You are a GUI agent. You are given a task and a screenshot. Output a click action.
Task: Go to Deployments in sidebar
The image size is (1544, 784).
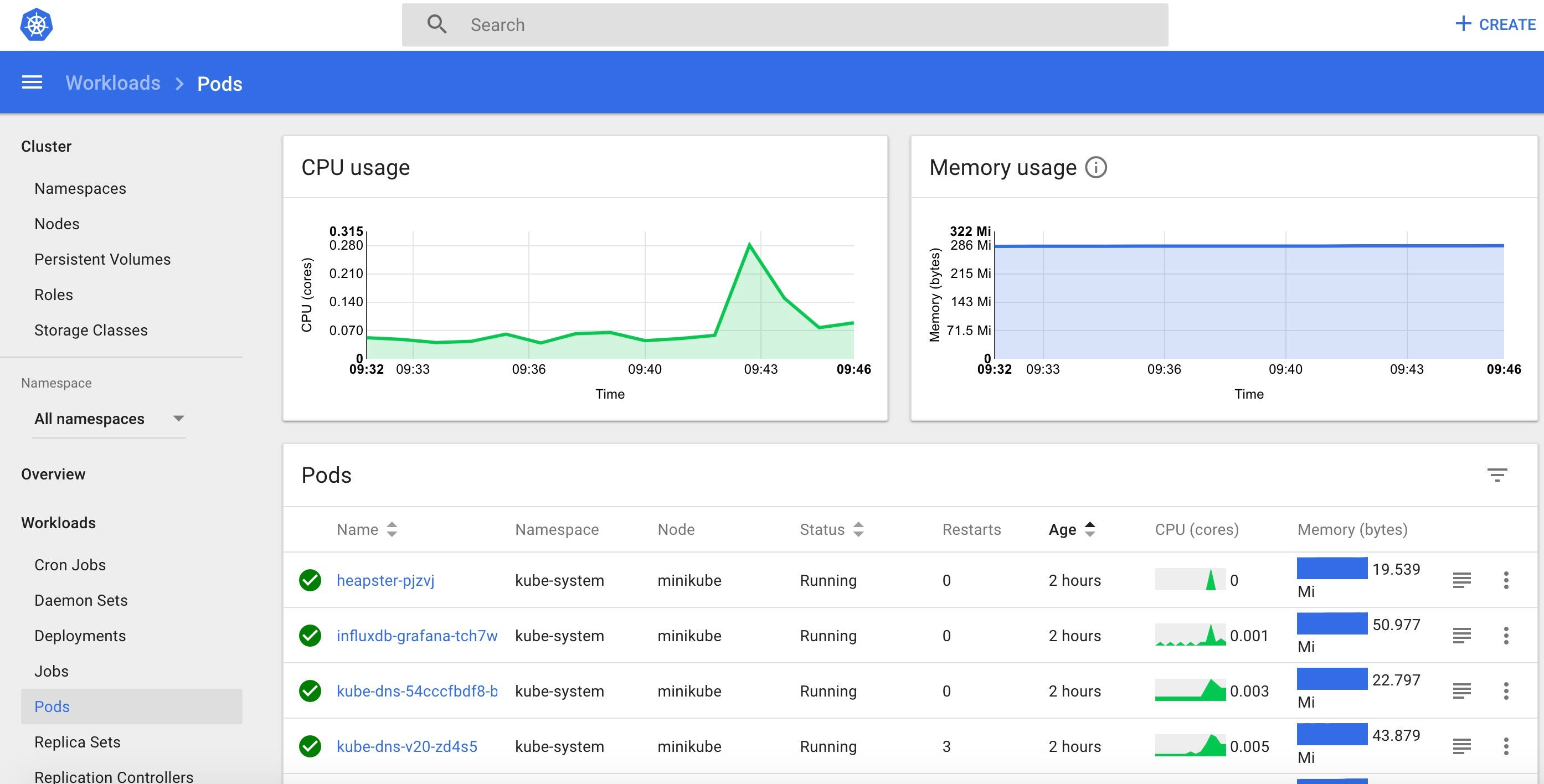pyautogui.click(x=80, y=636)
